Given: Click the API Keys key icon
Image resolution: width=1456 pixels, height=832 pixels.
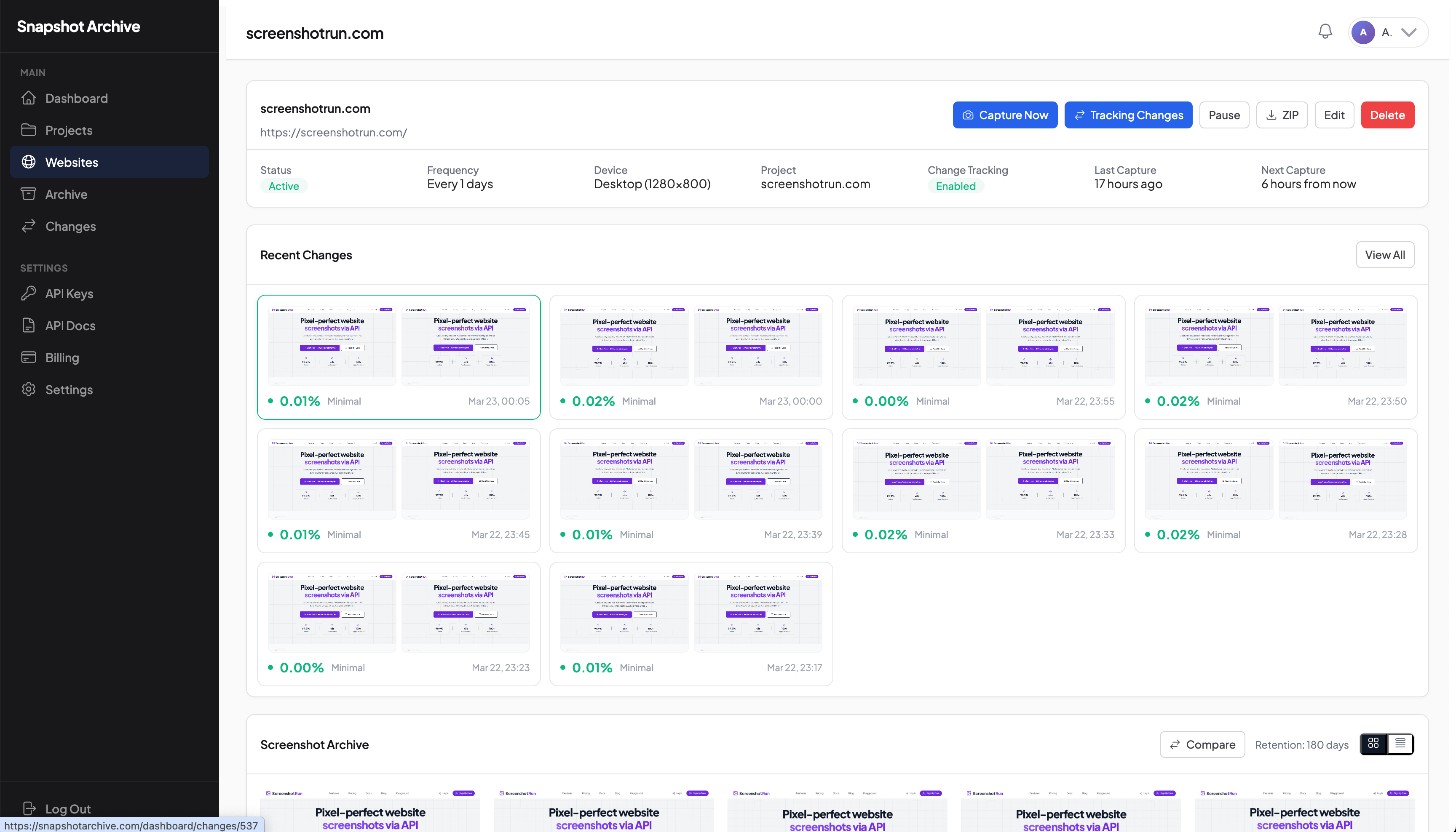Looking at the screenshot, I should [29, 294].
